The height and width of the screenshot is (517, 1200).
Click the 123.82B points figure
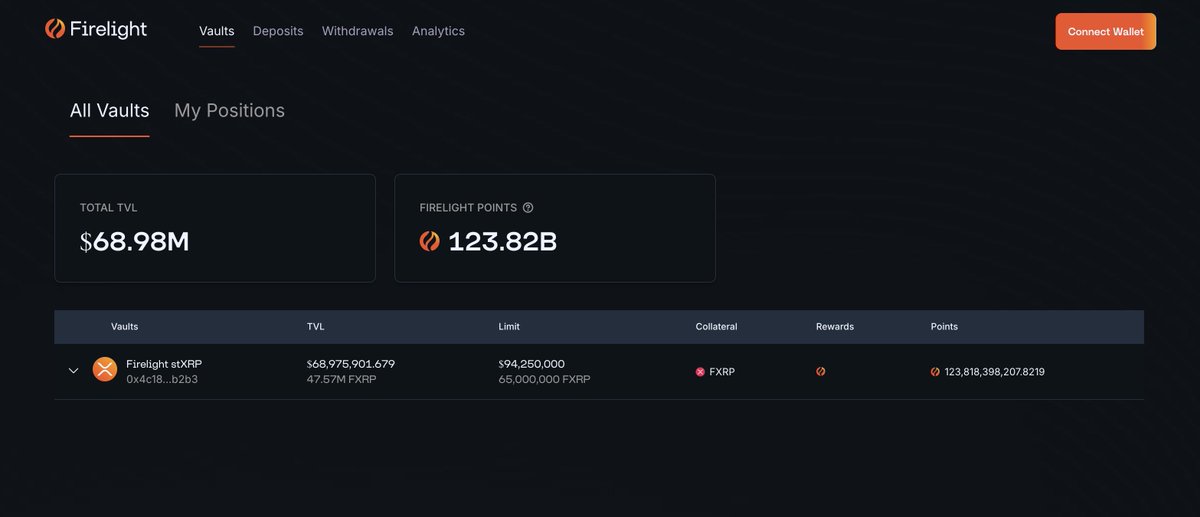[503, 242]
